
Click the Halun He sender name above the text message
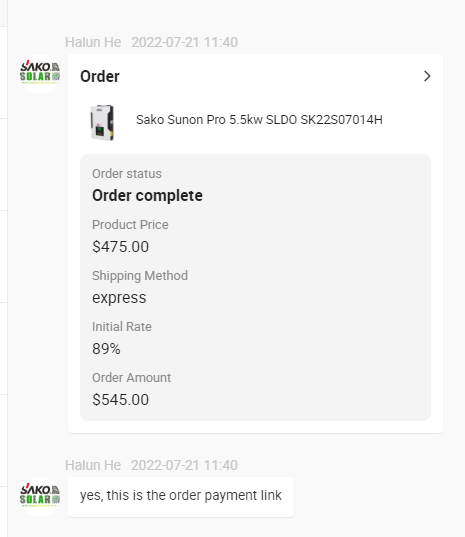(93, 465)
